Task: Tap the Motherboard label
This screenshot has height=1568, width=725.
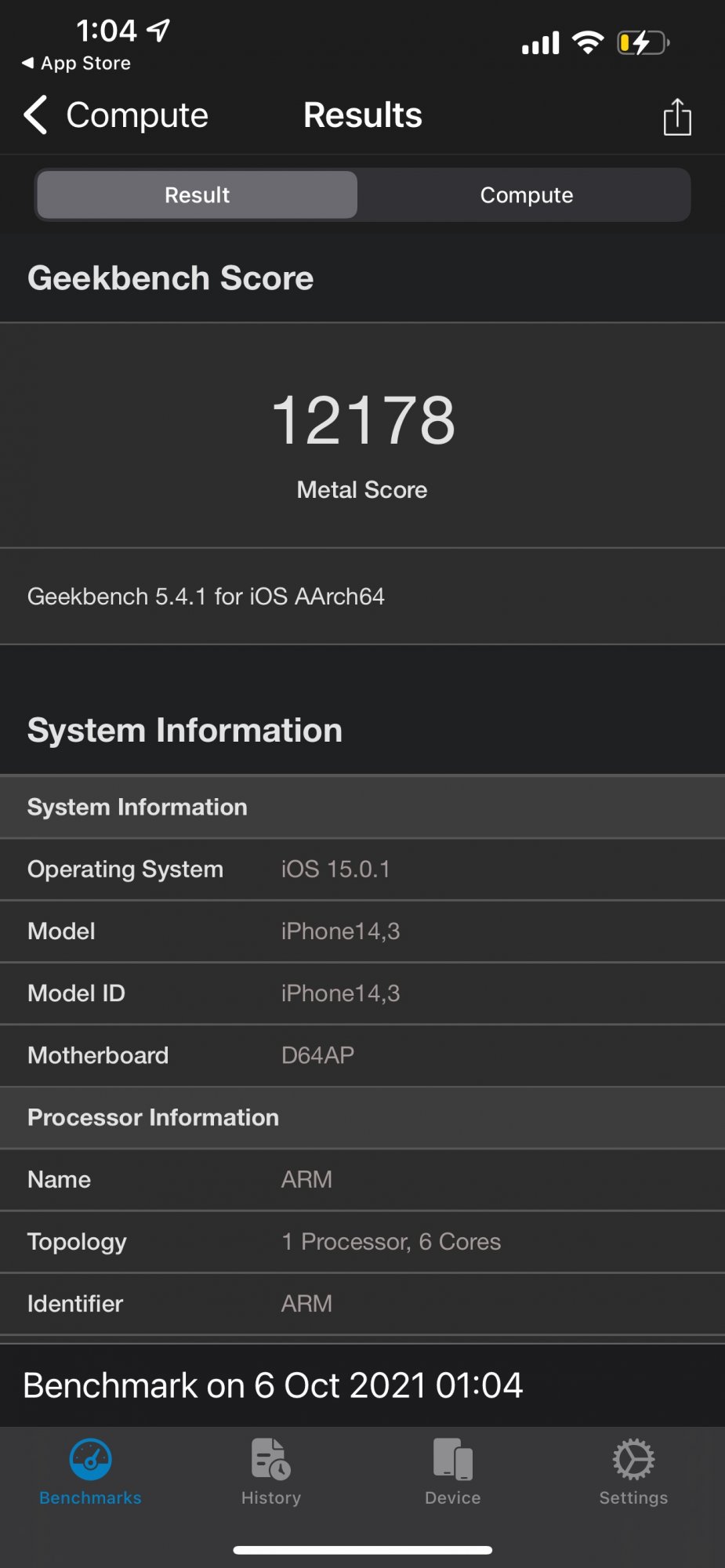Action: point(98,1055)
